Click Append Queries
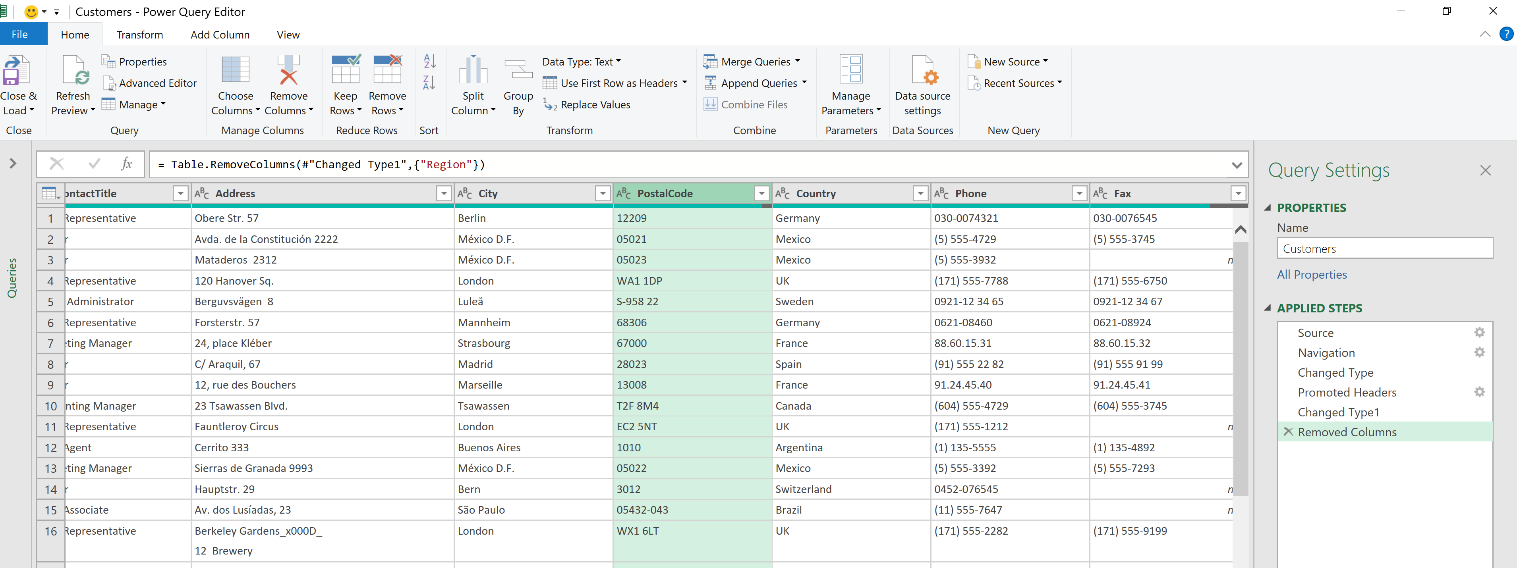This screenshot has height=568, width=1517. click(x=754, y=83)
